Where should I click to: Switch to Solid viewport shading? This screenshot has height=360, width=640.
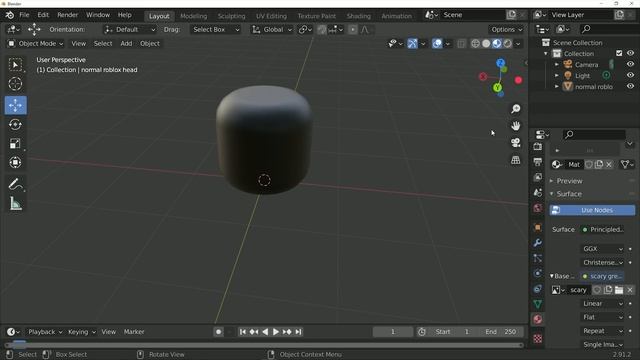click(x=486, y=43)
